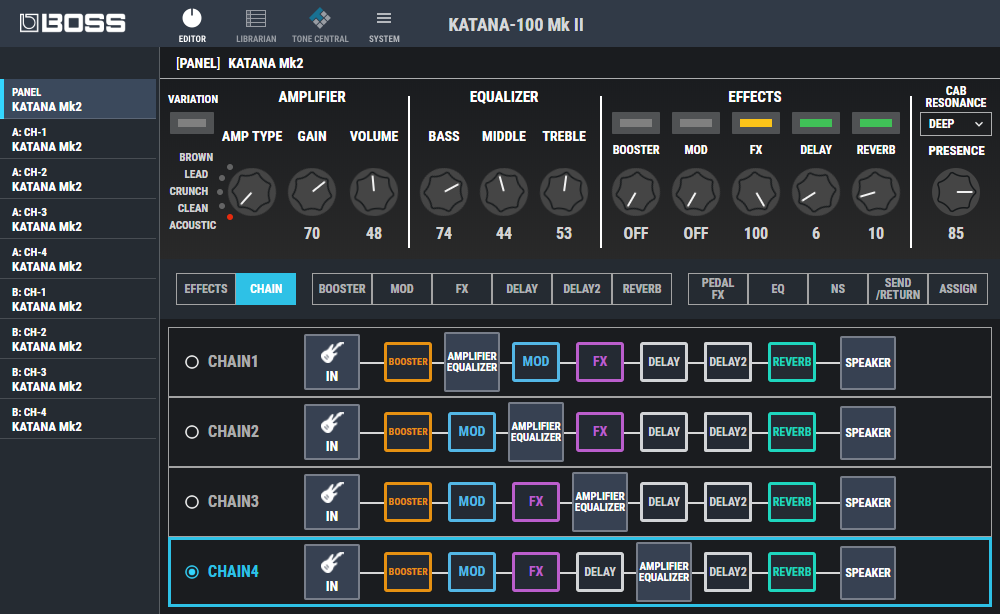
Task: Select Amplifier Equalizer block in CHAIN3
Action: coord(599,502)
